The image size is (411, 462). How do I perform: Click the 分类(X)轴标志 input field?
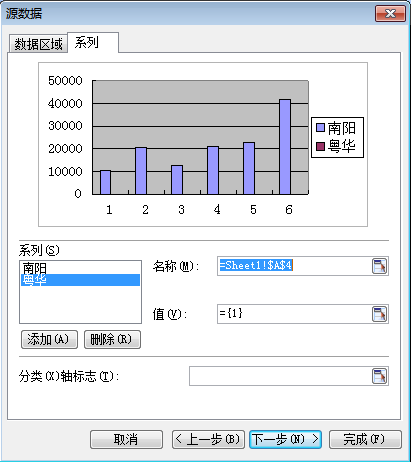coord(280,376)
